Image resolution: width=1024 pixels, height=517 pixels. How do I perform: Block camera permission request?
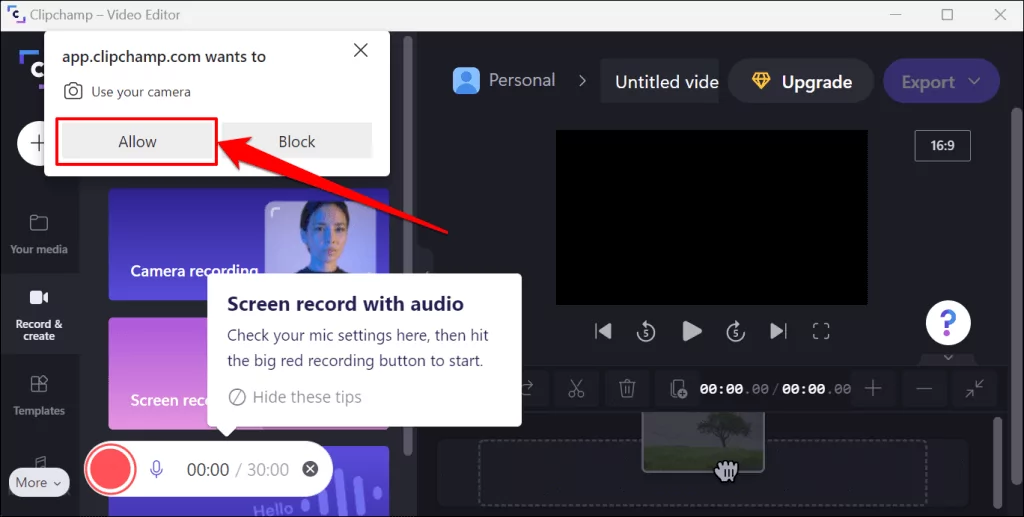pyautogui.click(x=297, y=142)
